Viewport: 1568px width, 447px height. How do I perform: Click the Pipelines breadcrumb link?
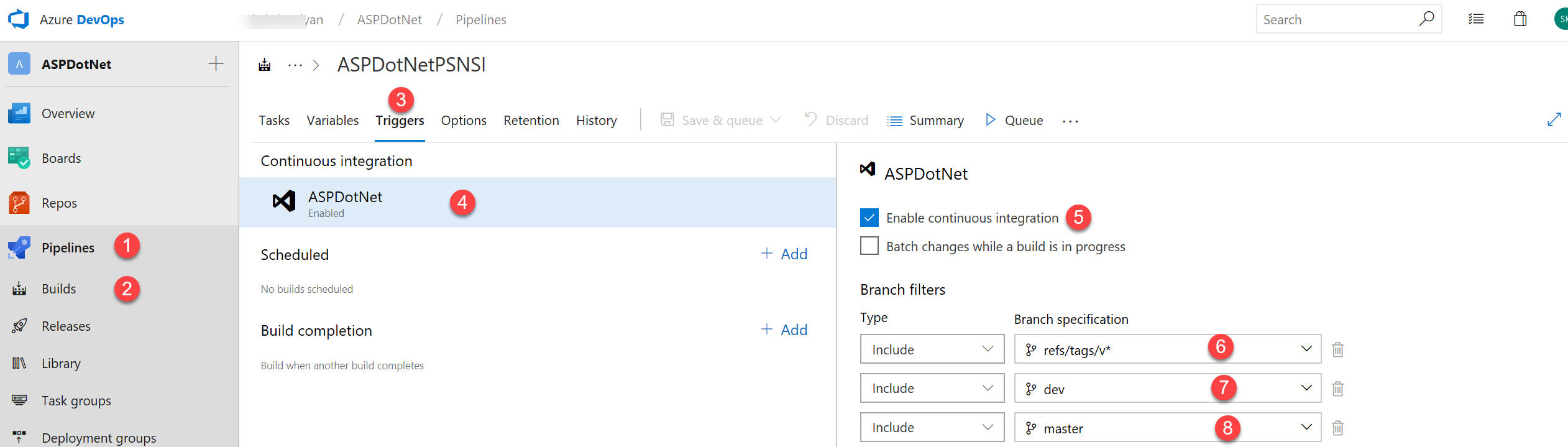(481, 19)
